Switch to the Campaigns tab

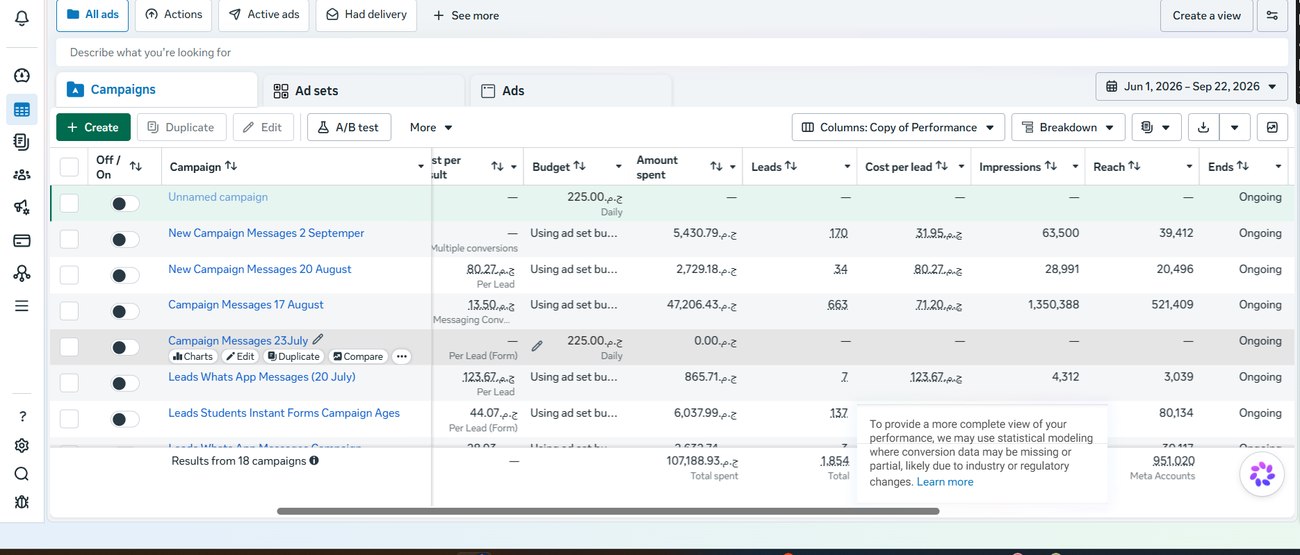click(x=157, y=89)
